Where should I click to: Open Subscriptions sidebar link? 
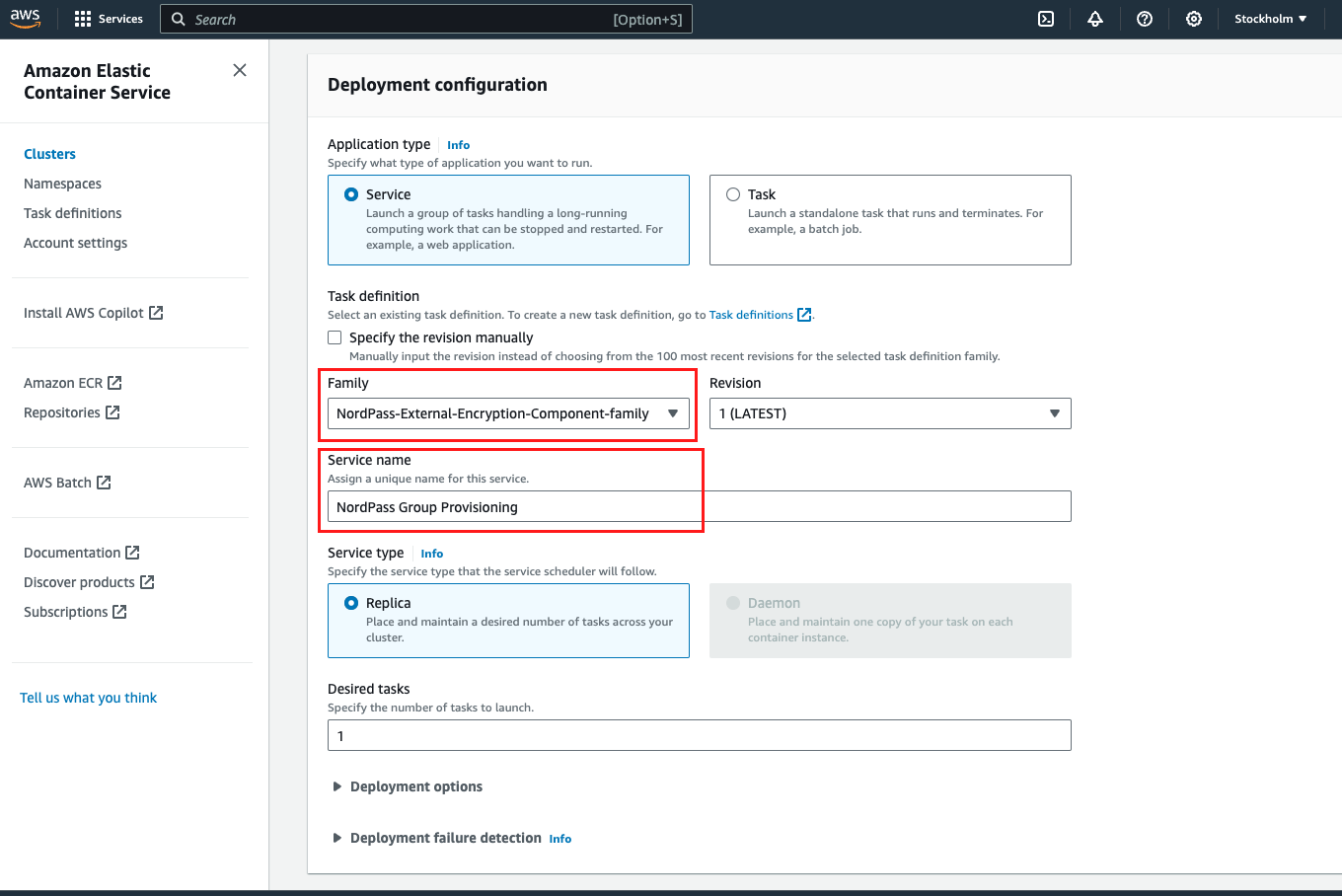point(66,612)
